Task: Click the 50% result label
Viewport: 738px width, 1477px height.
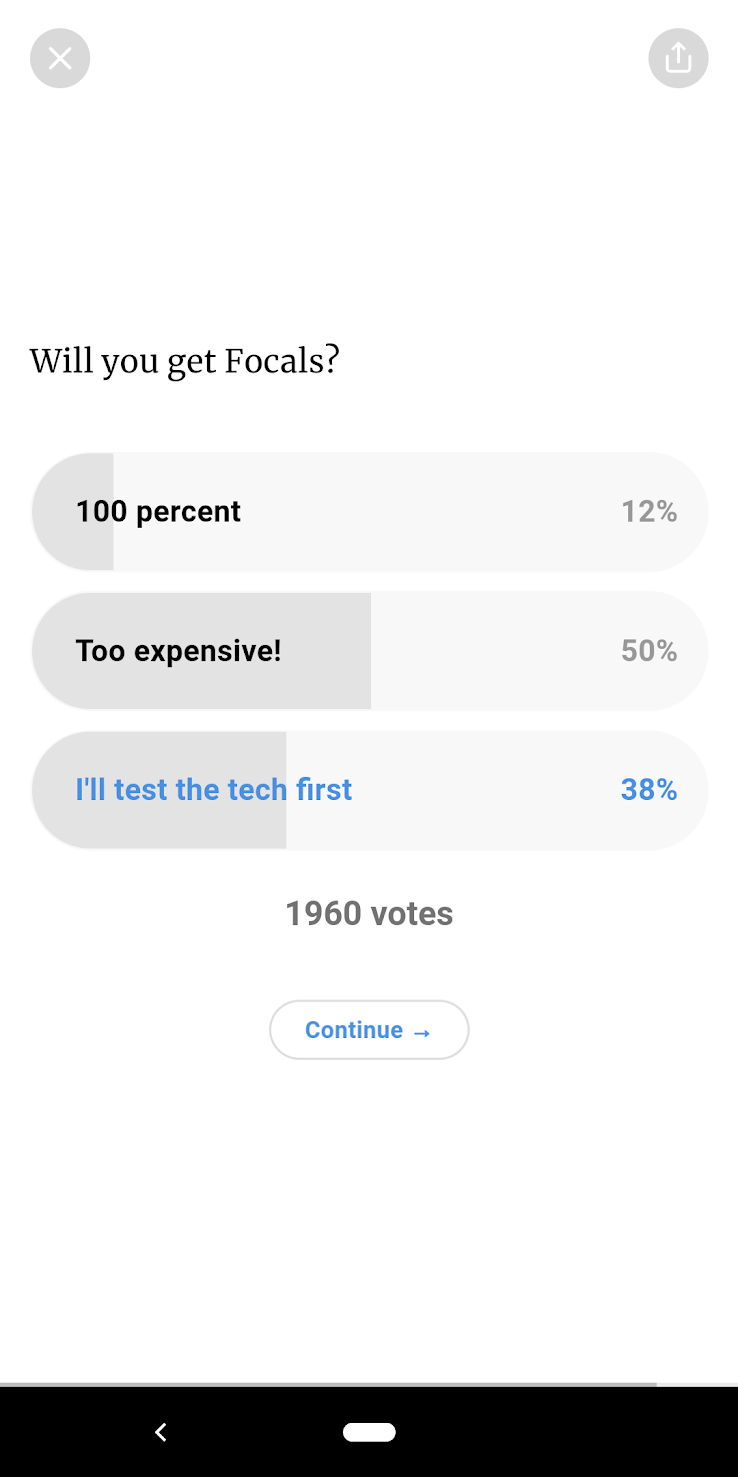Action: [649, 651]
